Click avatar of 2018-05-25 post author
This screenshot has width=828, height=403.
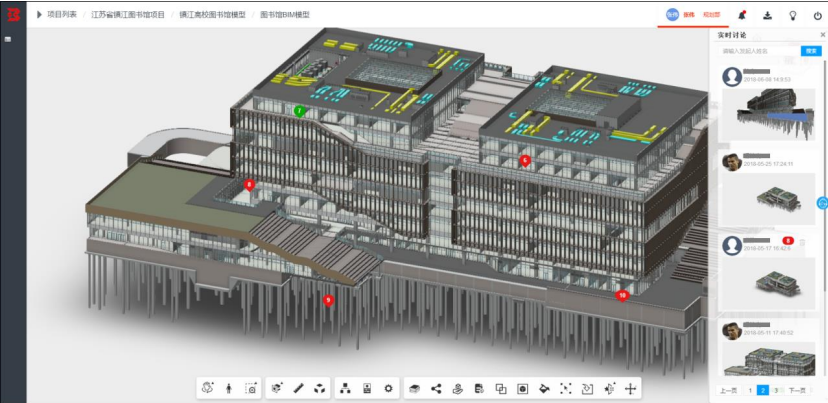(732, 162)
